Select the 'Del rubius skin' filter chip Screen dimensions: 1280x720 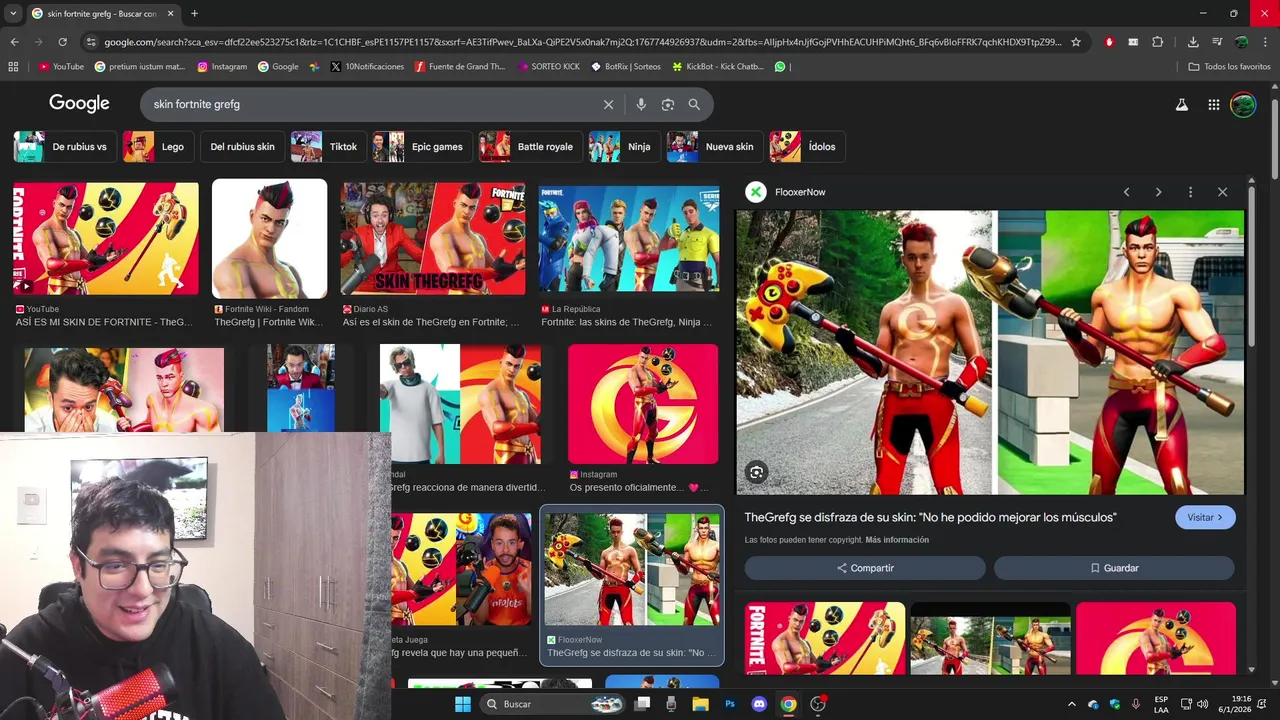(x=242, y=146)
